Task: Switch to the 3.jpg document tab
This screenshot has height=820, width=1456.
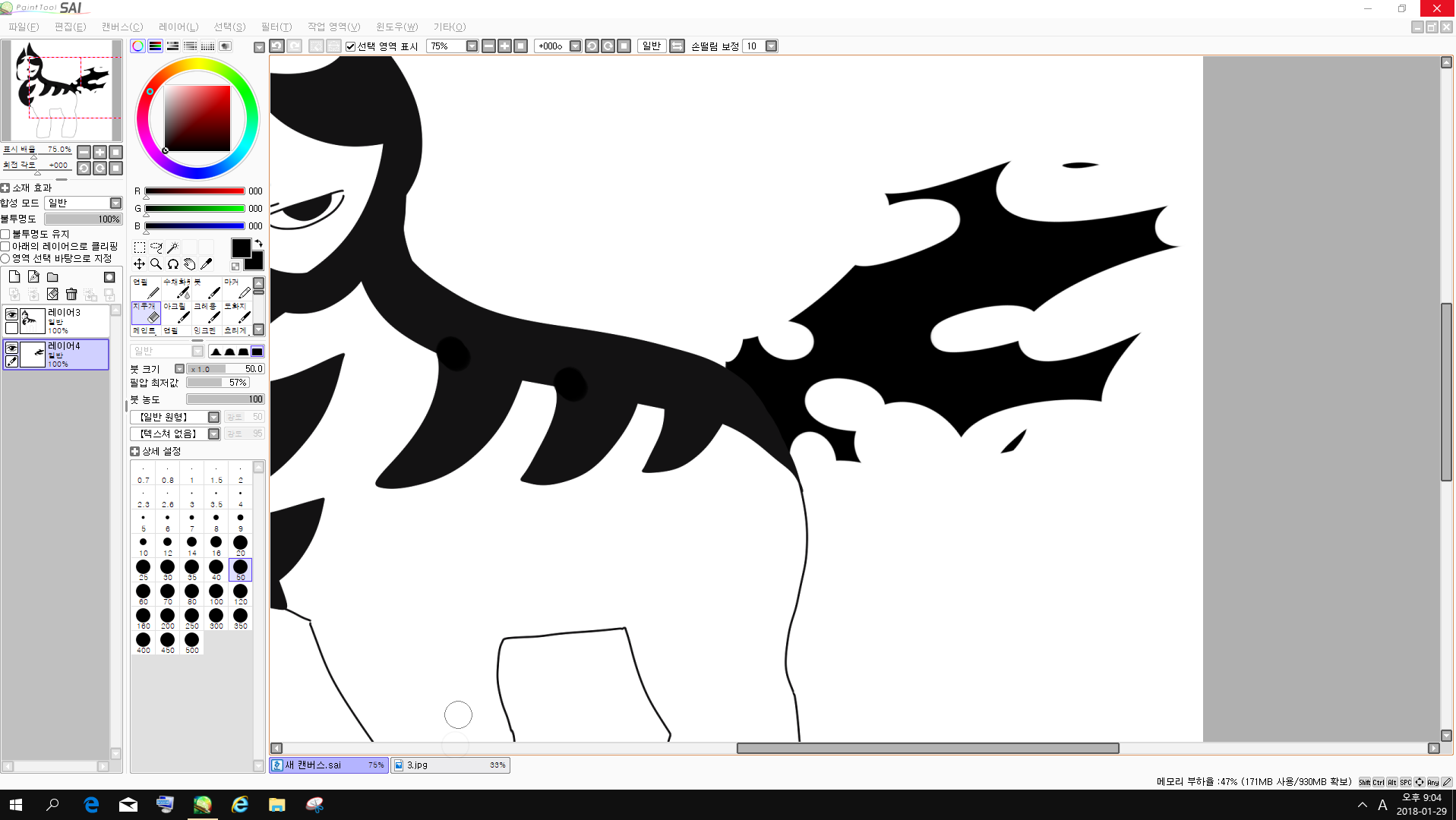Action: (450, 765)
